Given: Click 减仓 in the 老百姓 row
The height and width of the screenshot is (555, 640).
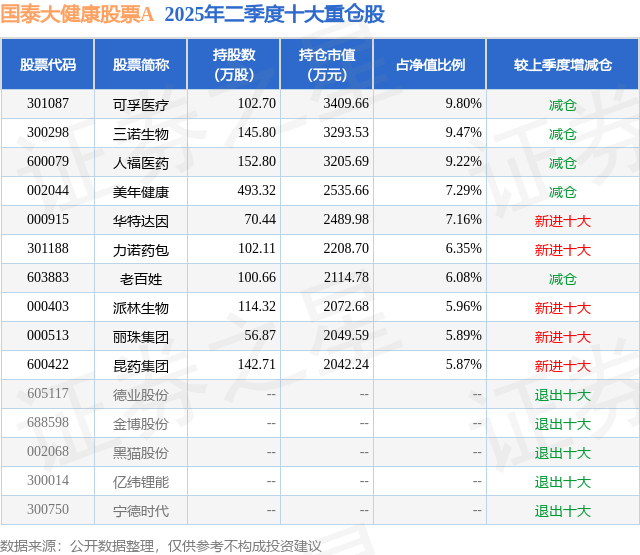Looking at the screenshot, I should (x=563, y=279).
